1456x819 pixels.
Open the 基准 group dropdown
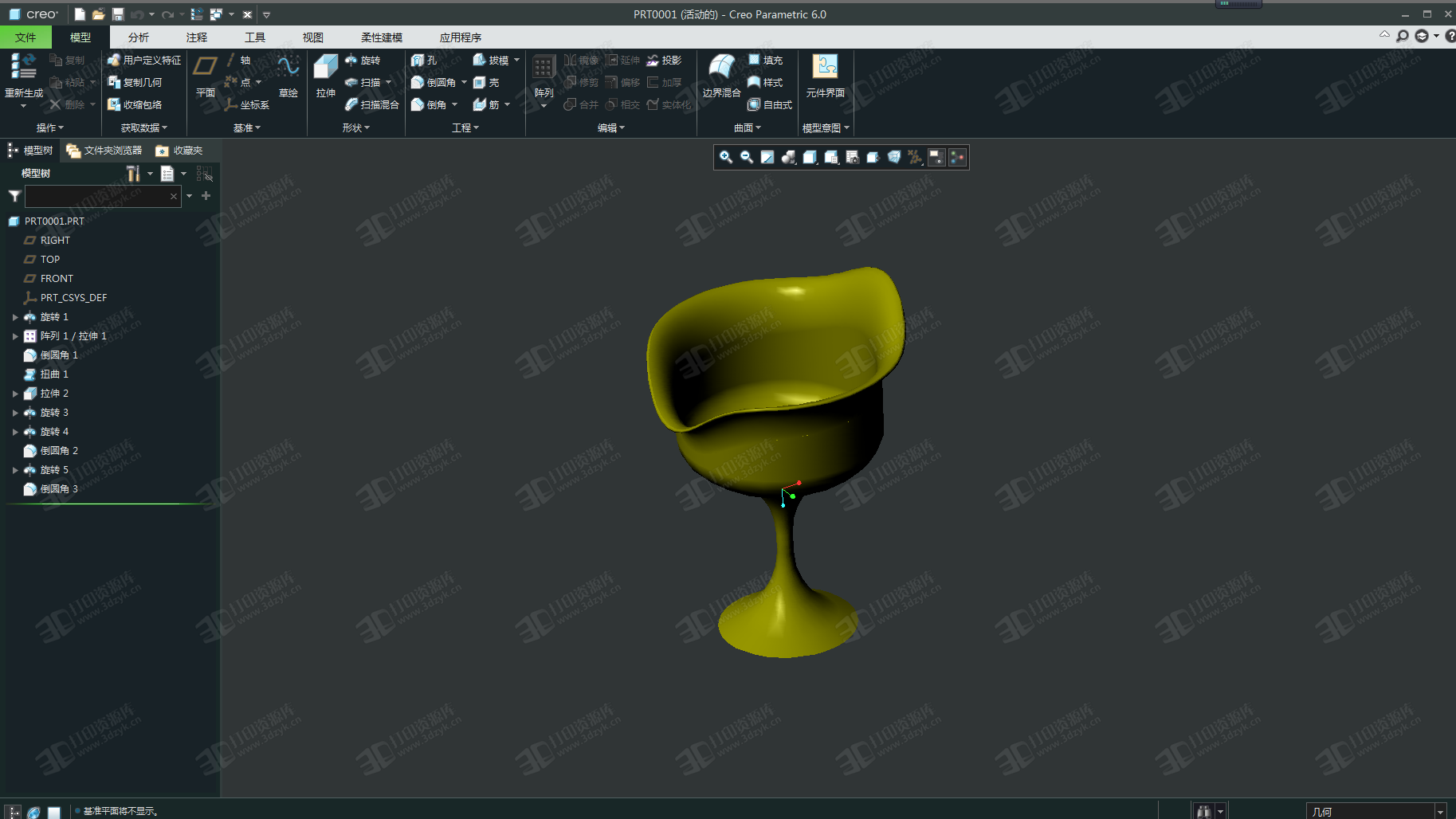pyautogui.click(x=247, y=127)
